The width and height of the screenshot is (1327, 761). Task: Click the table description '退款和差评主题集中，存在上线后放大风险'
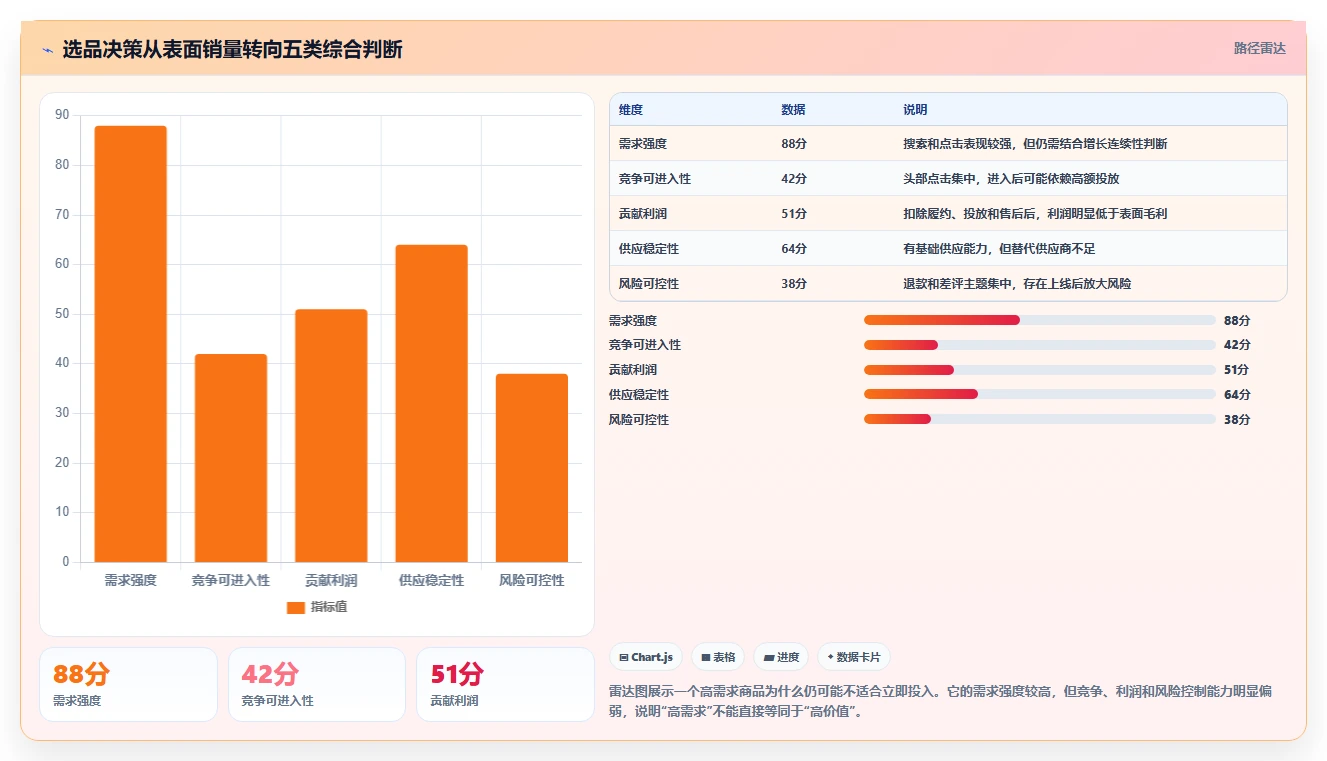point(1017,284)
